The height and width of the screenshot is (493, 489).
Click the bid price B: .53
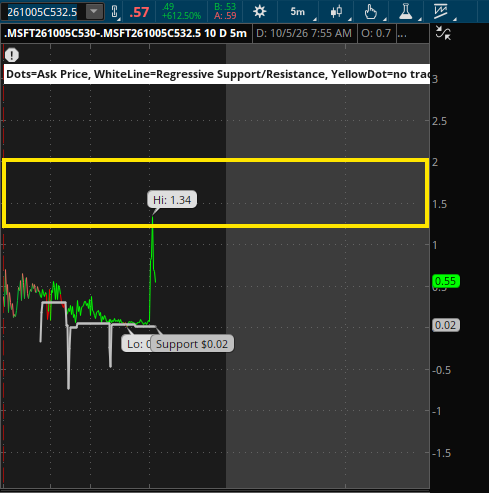pos(225,7)
